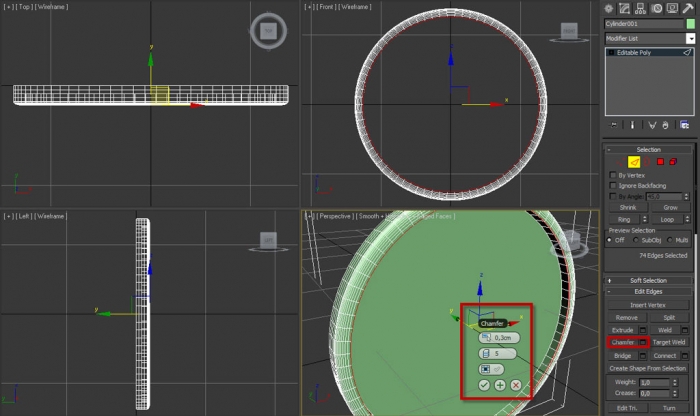Open Connect settings box icon
700x416 pixels.
tap(685, 356)
